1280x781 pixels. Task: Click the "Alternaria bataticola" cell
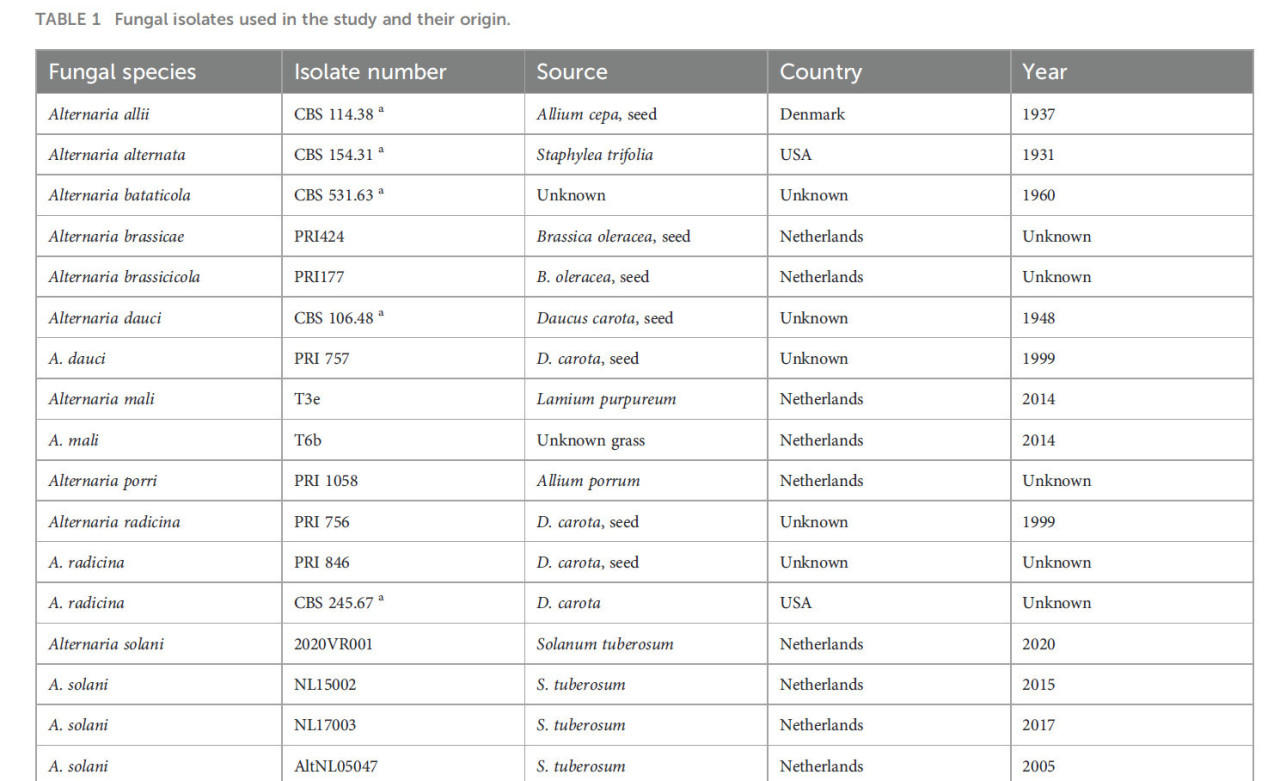[119, 195]
